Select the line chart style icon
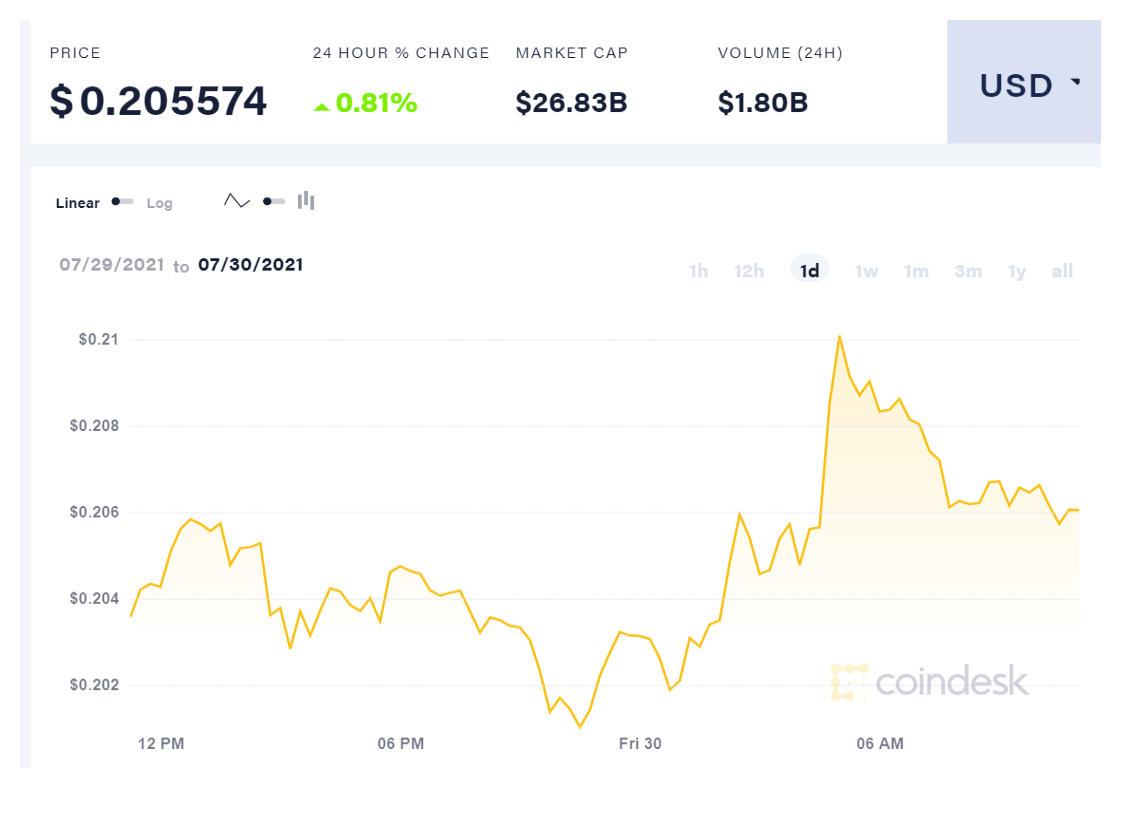This screenshot has width=1121, height=828. (237, 202)
